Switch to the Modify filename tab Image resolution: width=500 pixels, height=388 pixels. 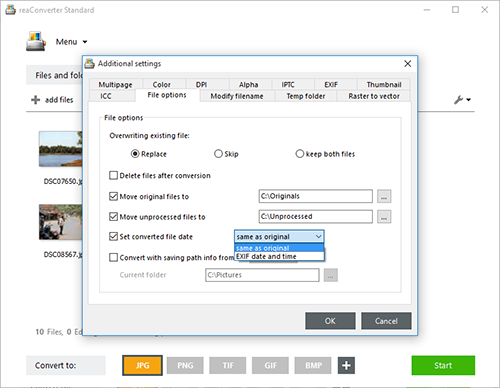(237, 96)
